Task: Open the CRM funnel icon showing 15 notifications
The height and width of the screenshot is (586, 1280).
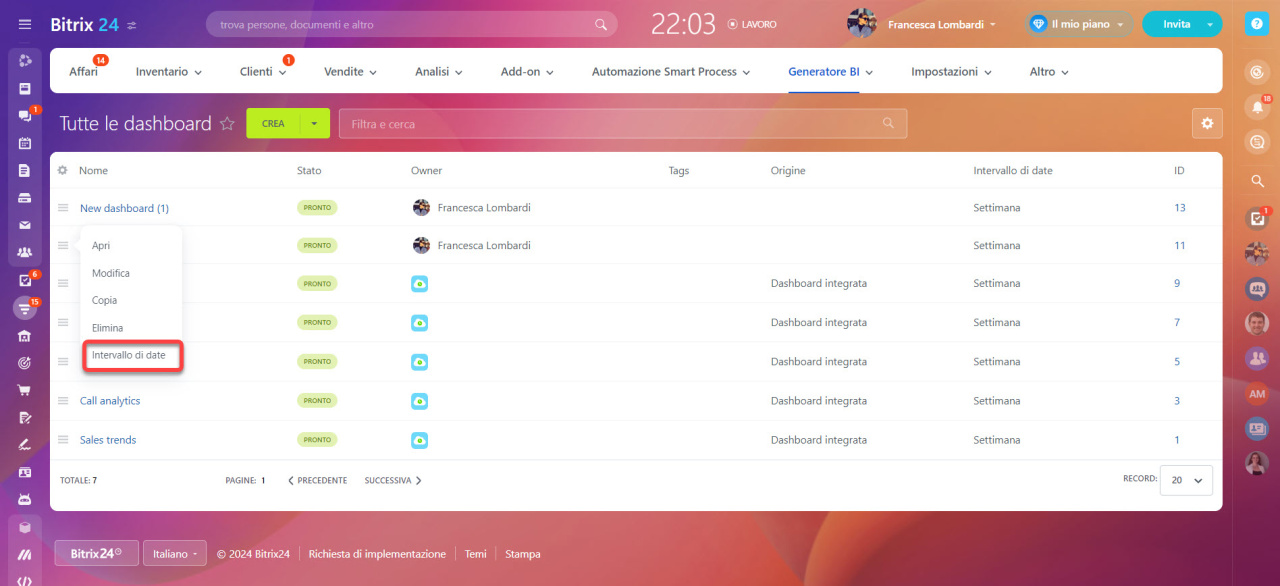Action: click(x=25, y=307)
